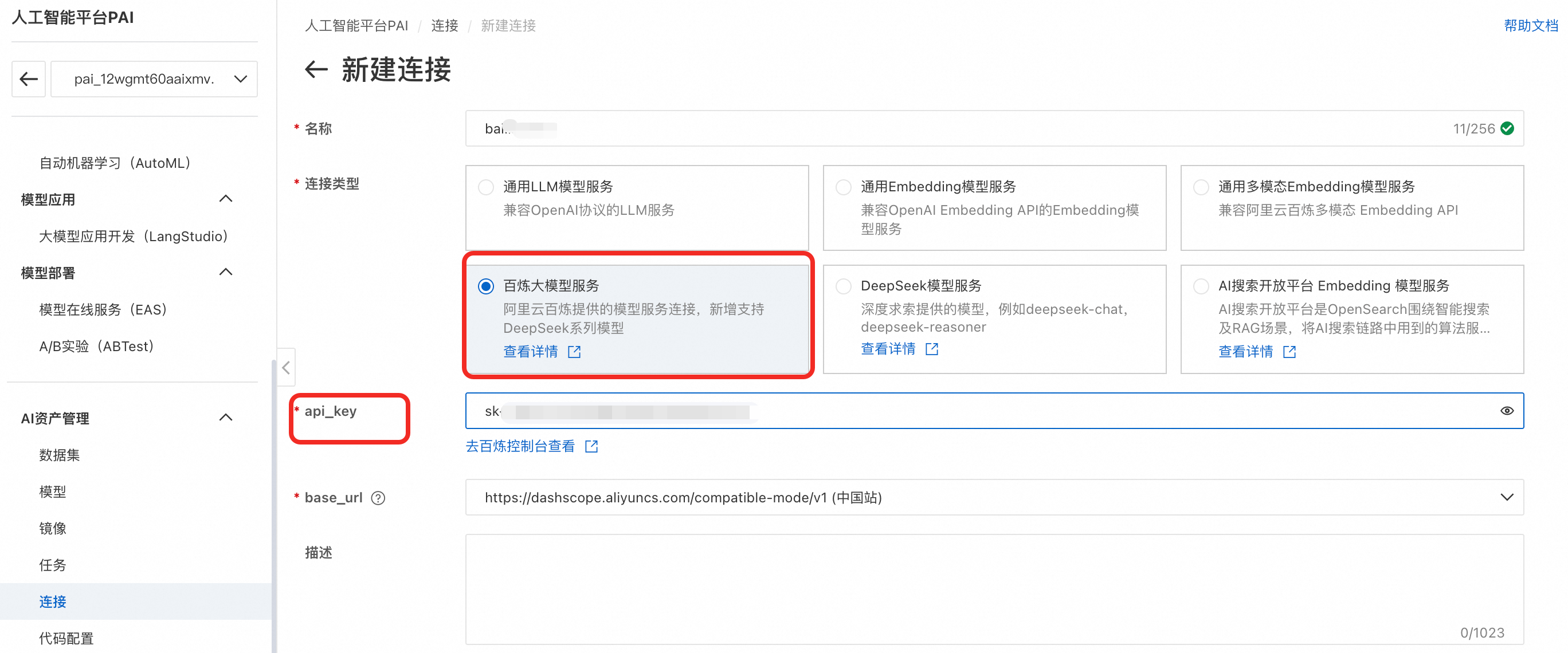
Task: Open 大模型应用开发（LangStudio） in sidebar
Action: (135, 236)
